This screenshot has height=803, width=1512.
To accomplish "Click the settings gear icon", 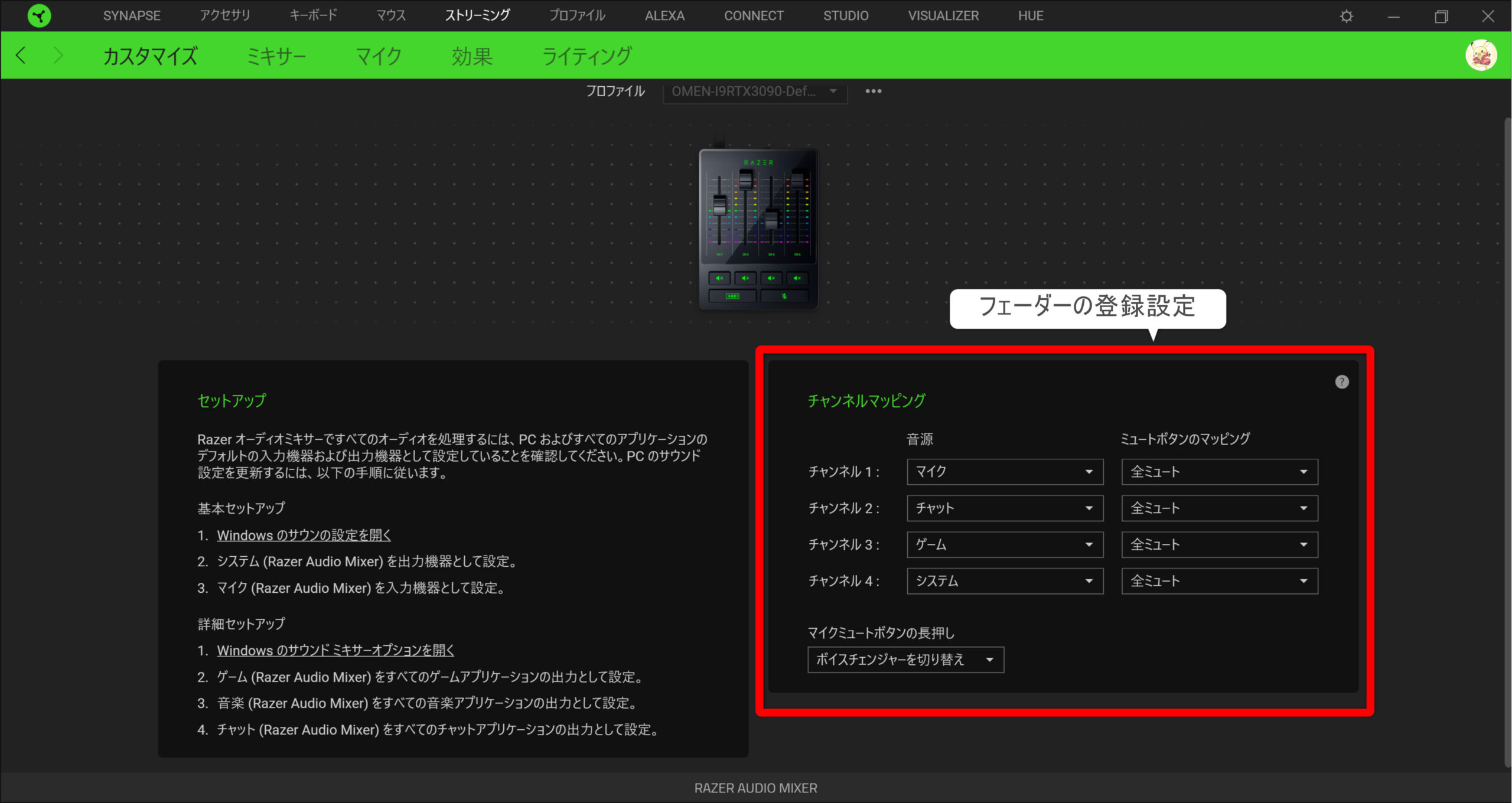I will (1348, 15).
